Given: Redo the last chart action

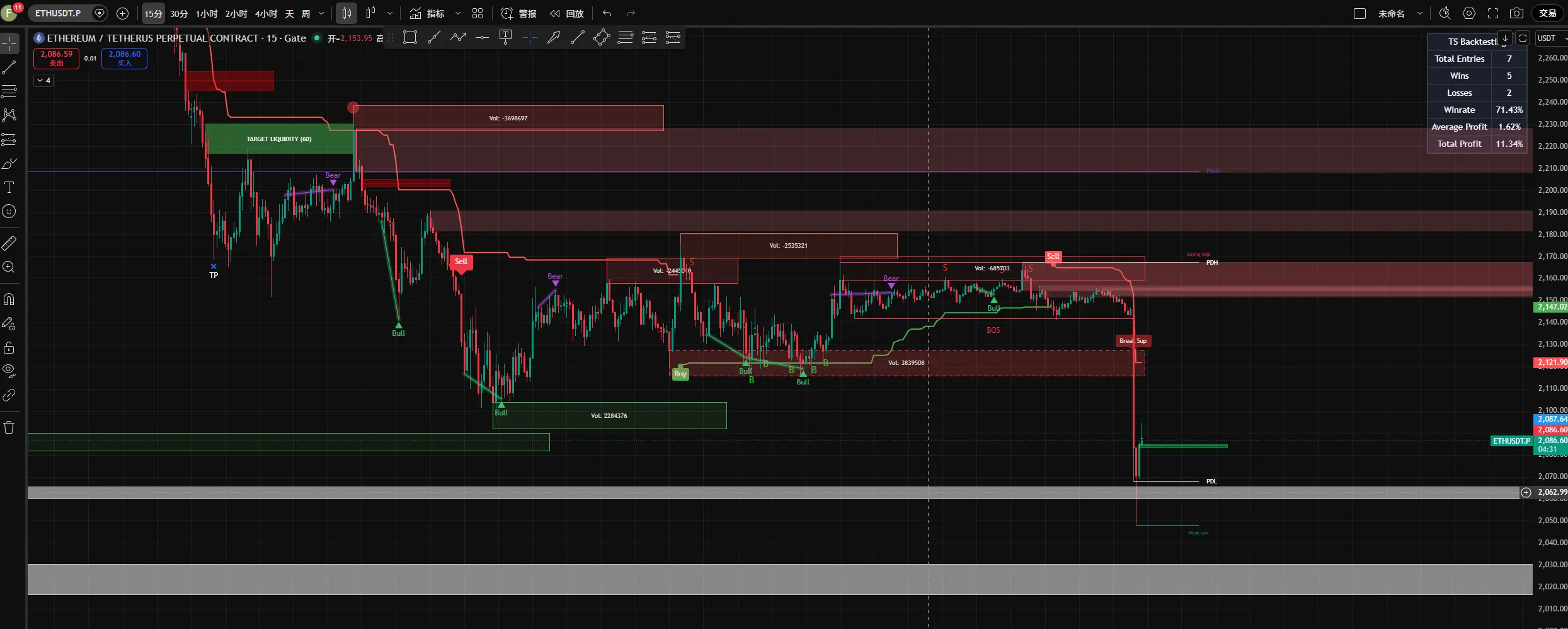Looking at the screenshot, I should [631, 13].
